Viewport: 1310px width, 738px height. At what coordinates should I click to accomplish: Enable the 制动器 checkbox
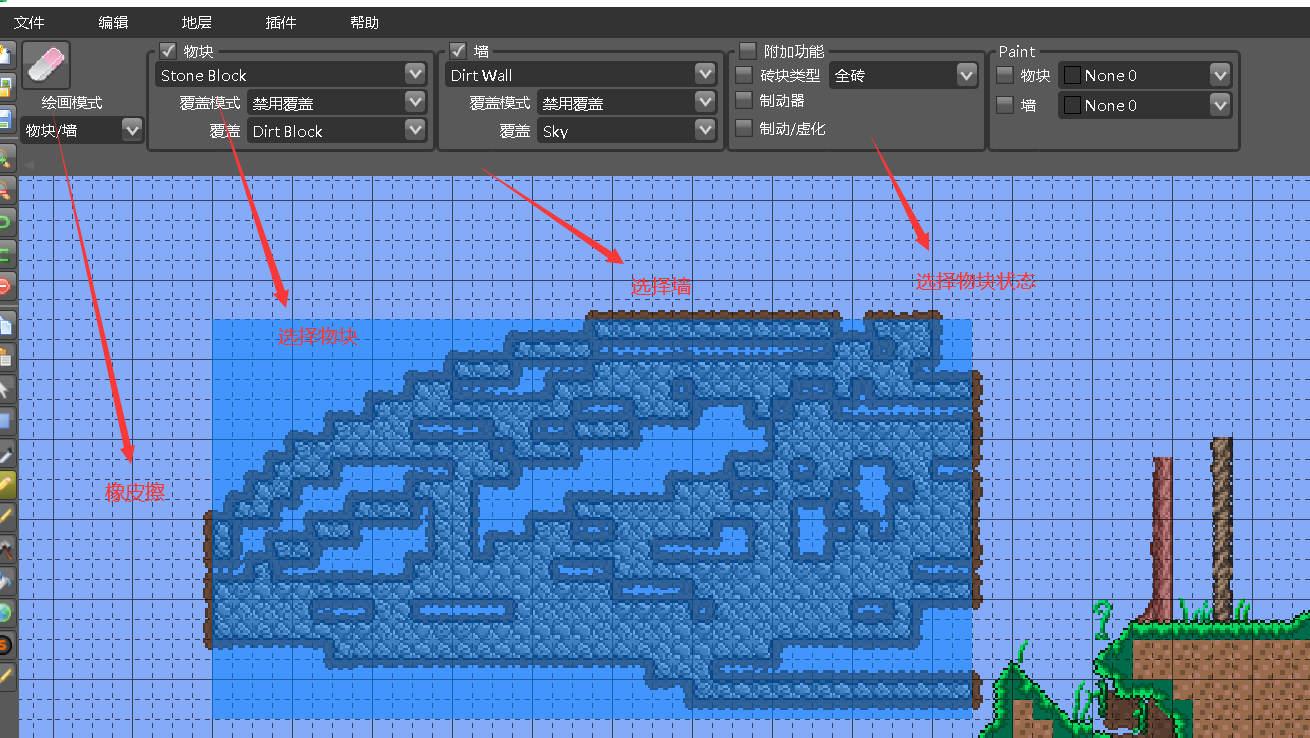point(743,100)
